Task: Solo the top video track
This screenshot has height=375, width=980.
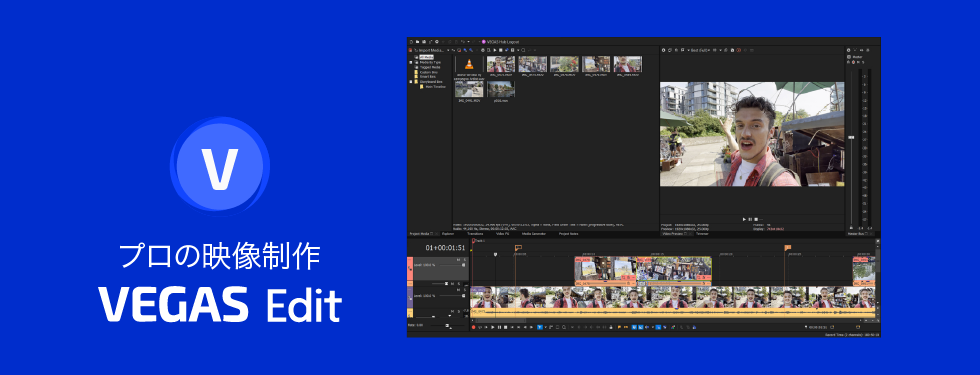Action: click(x=465, y=259)
